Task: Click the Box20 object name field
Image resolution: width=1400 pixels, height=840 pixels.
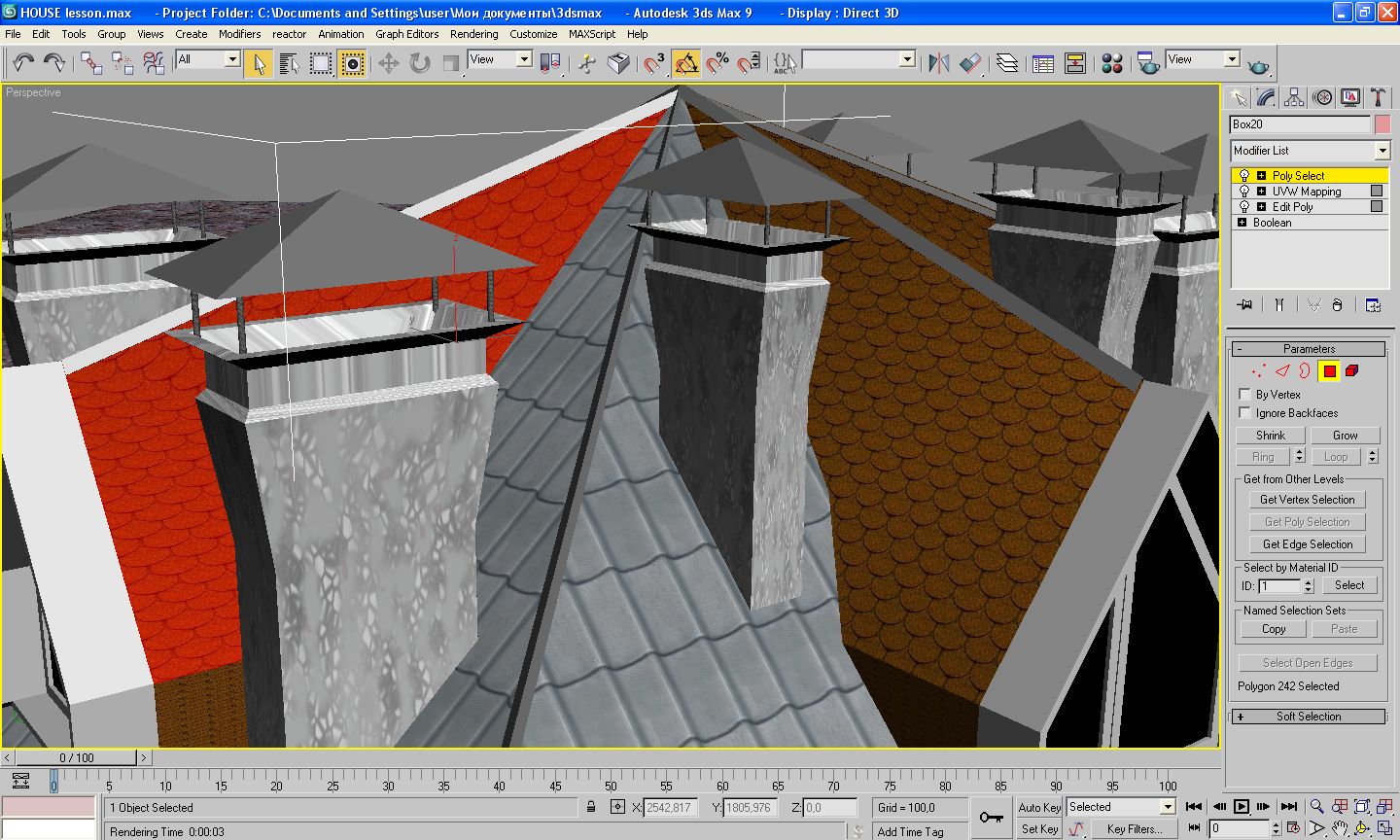Action: (1300, 124)
